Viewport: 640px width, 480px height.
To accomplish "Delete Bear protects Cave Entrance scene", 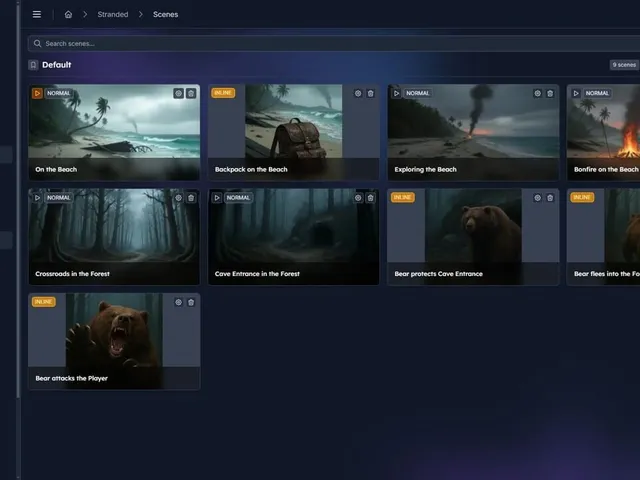I will [550, 198].
